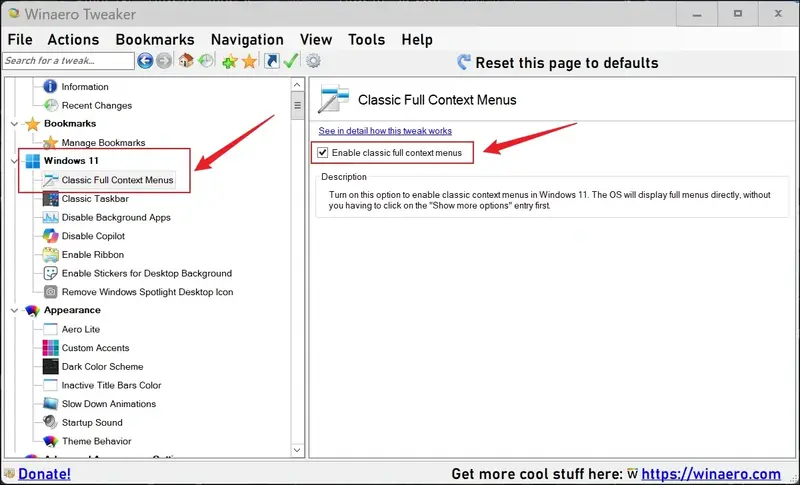The height and width of the screenshot is (485, 800).
Task: Click the create shortcut arrow toolbar icon
Action: tap(271, 61)
